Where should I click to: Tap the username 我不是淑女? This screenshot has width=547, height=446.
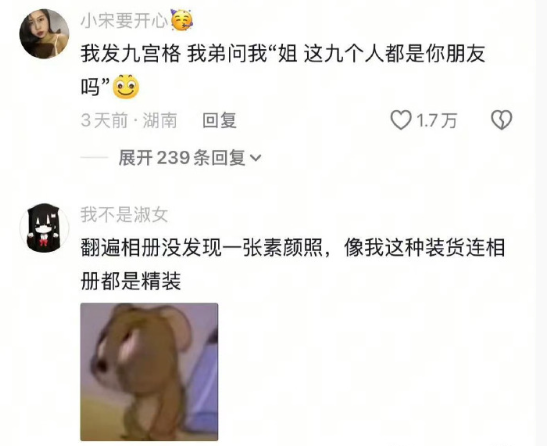click(x=124, y=214)
